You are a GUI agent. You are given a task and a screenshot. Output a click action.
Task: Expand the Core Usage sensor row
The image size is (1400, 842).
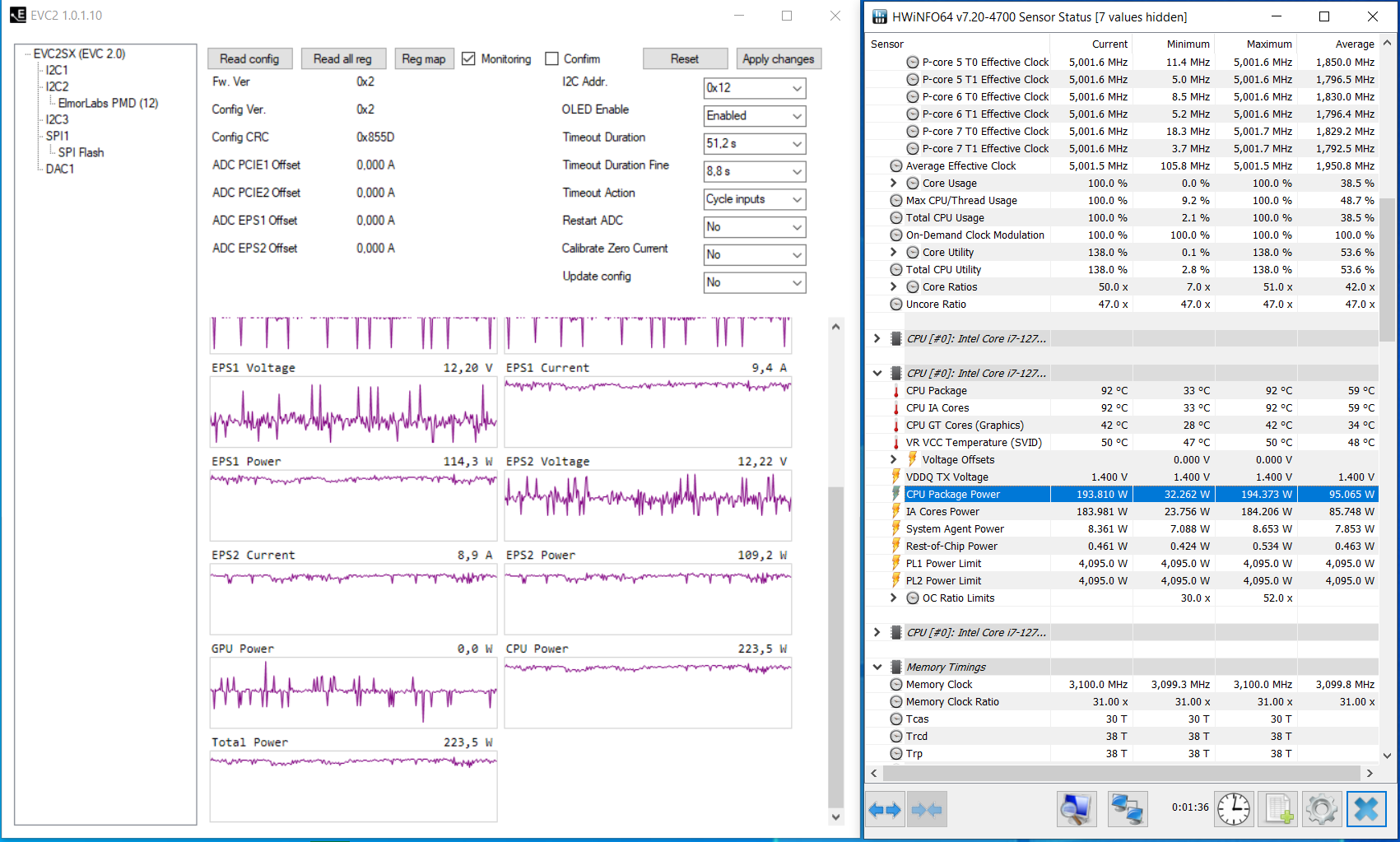pyautogui.click(x=894, y=184)
